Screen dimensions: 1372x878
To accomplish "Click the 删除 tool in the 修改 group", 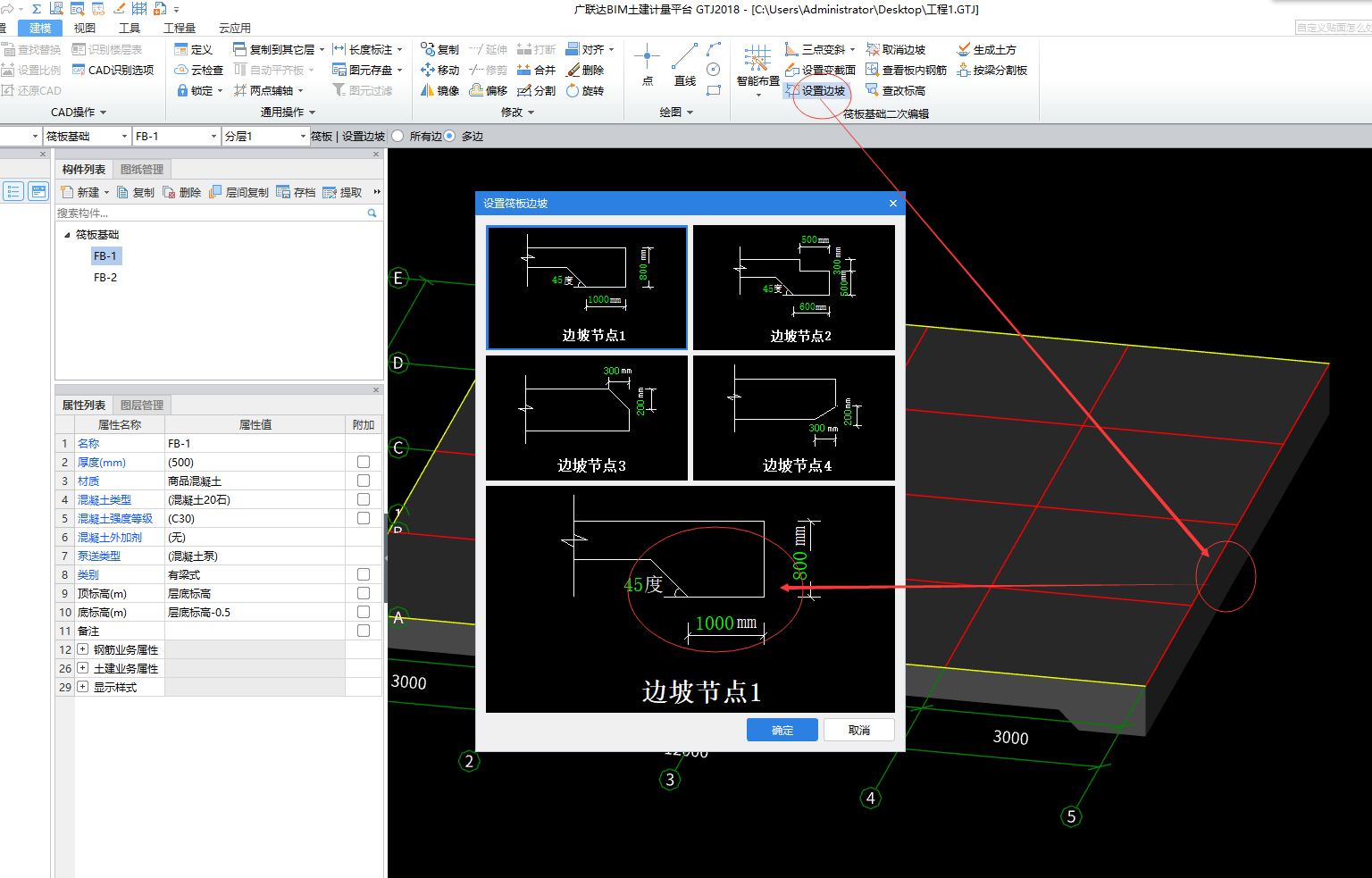I will click(x=585, y=70).
